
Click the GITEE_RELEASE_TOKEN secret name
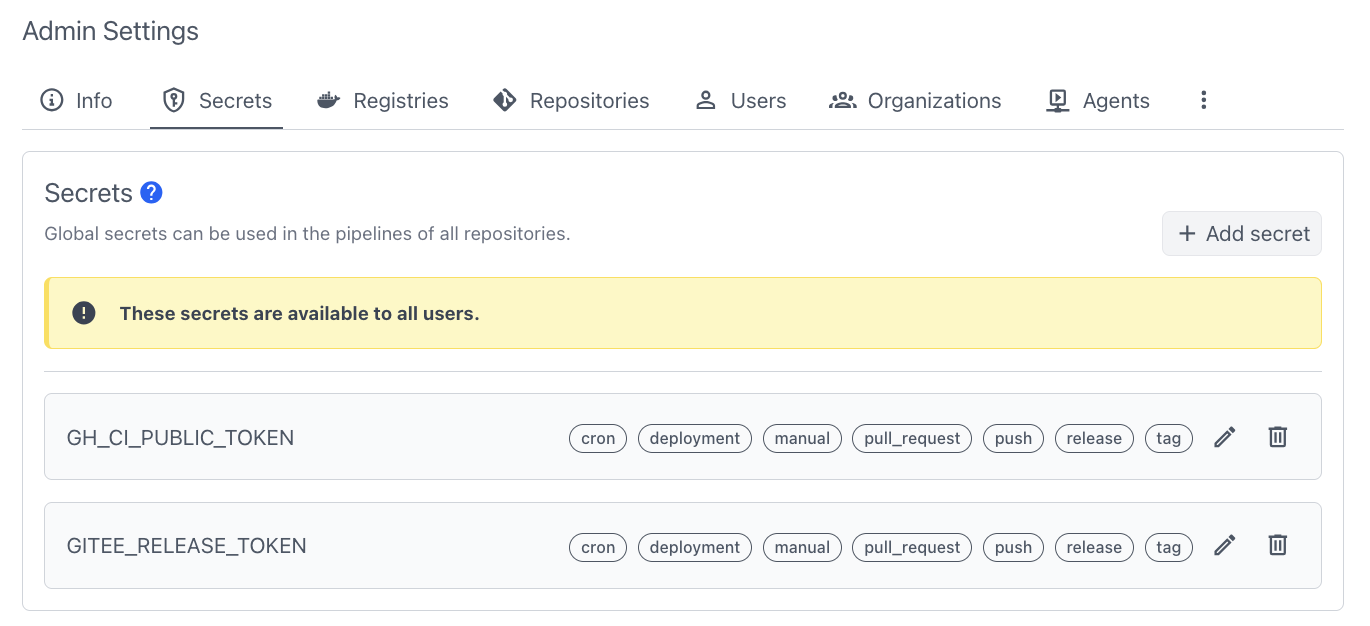[187, 546]
